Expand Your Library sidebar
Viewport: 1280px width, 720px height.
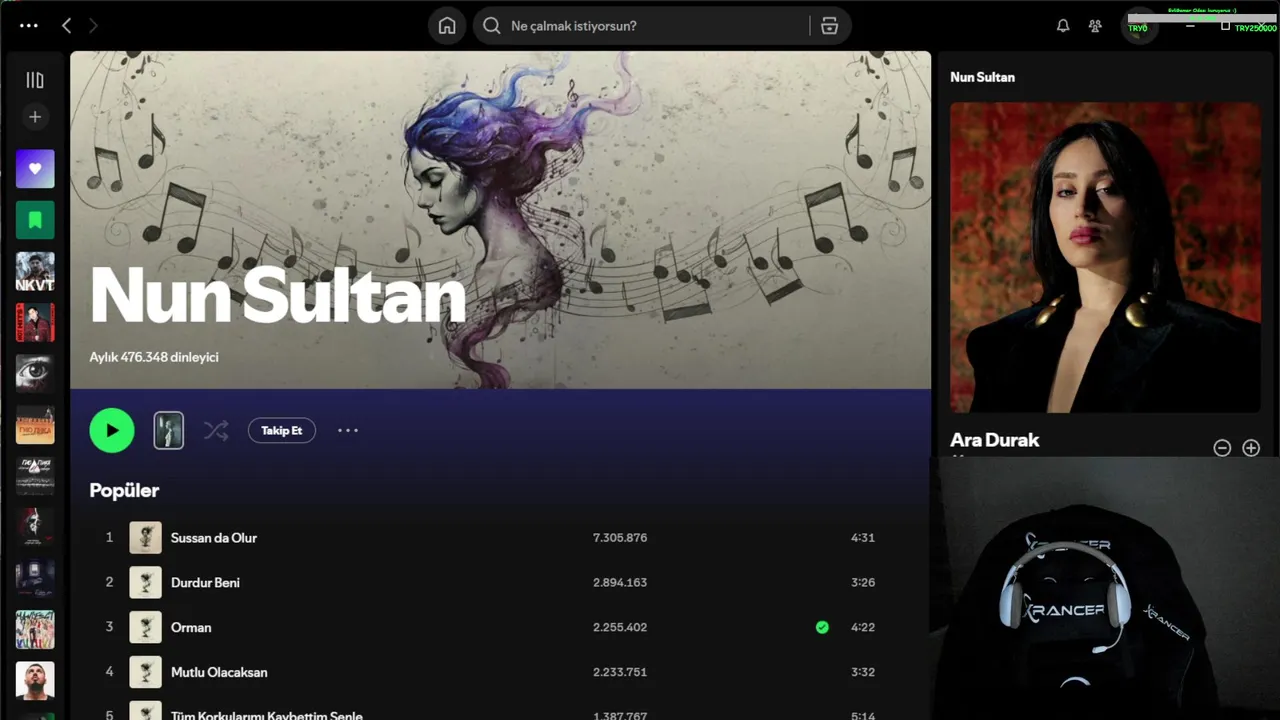click(35, 80)
